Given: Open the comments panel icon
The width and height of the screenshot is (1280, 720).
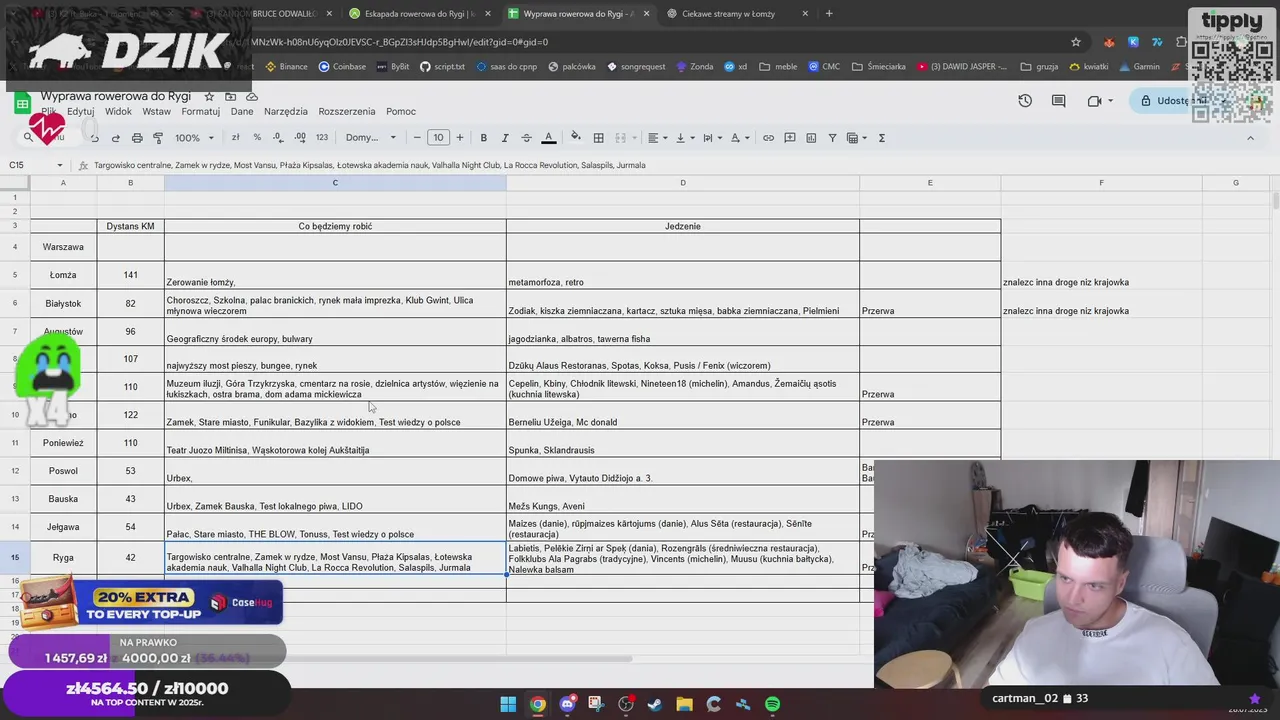Looking at the screenshot, I should 1059,101.
